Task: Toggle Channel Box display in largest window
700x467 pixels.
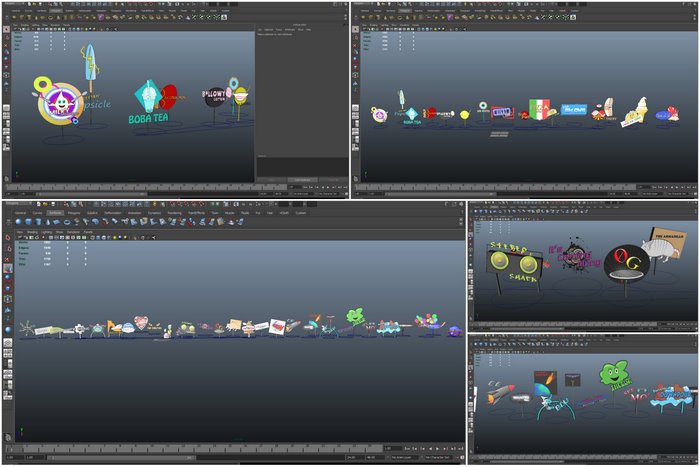Action: pyautogui.click(x=461, y=204)
